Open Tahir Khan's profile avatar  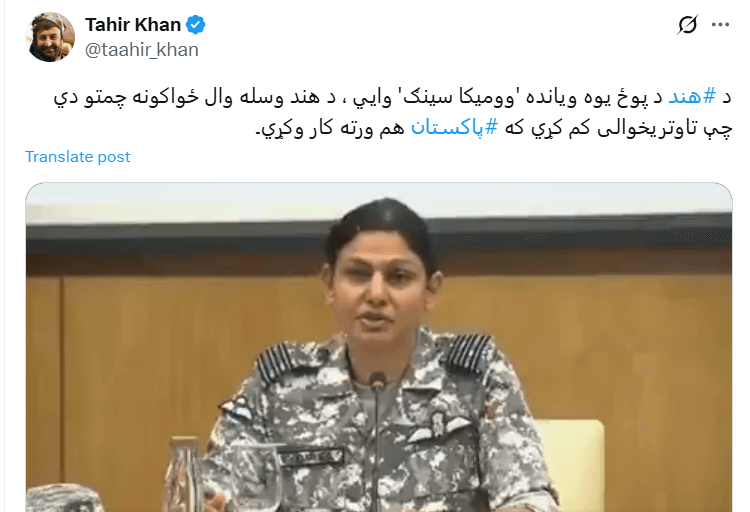(x=51, y=37)
